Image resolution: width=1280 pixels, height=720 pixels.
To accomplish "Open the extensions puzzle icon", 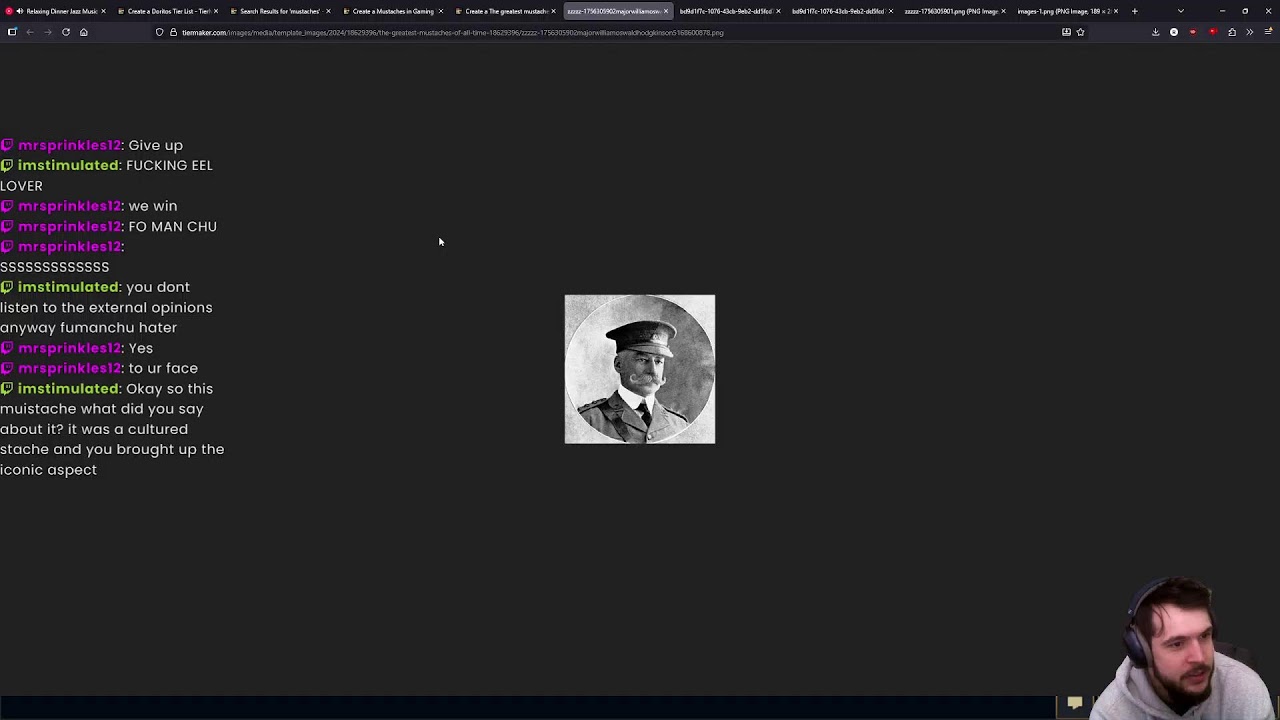I will 1231,32.
